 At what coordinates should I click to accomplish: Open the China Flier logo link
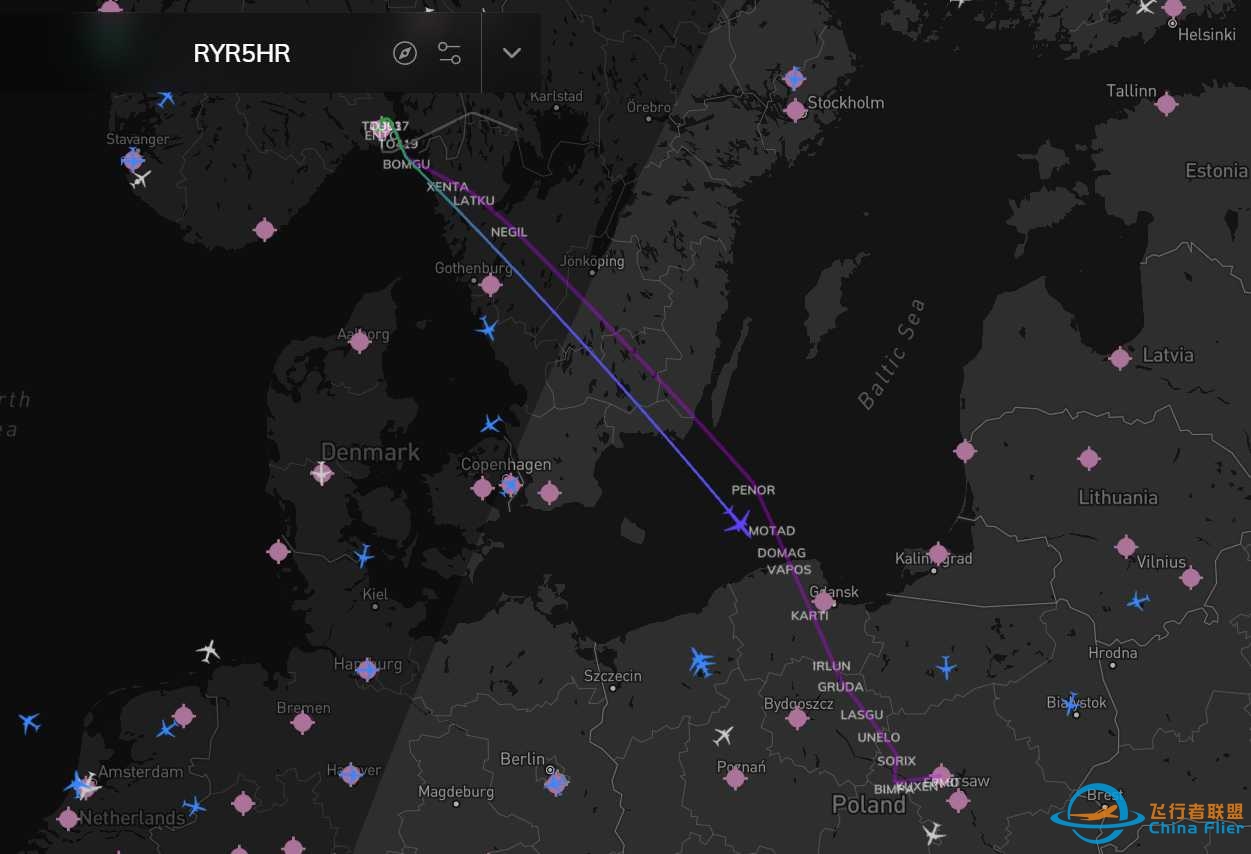(x=1098, y=810)
